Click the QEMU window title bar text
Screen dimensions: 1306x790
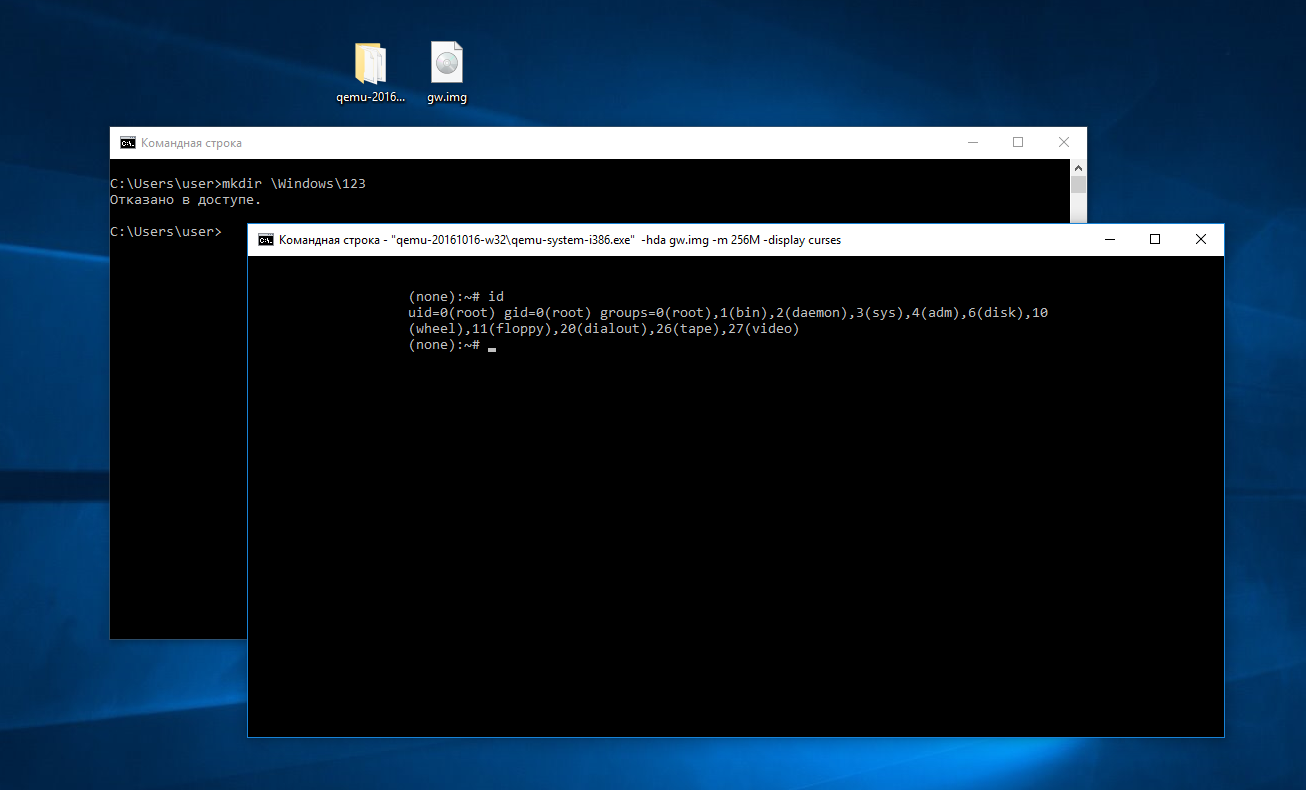pos(560,240)
